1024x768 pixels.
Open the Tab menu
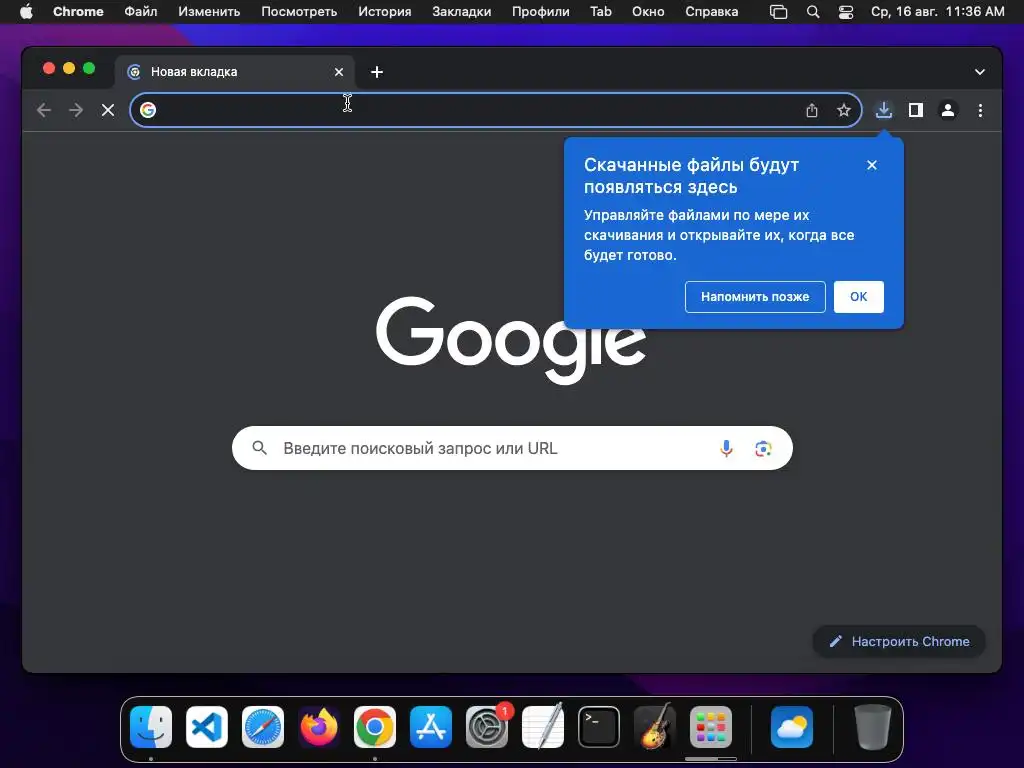coord(601,12)
